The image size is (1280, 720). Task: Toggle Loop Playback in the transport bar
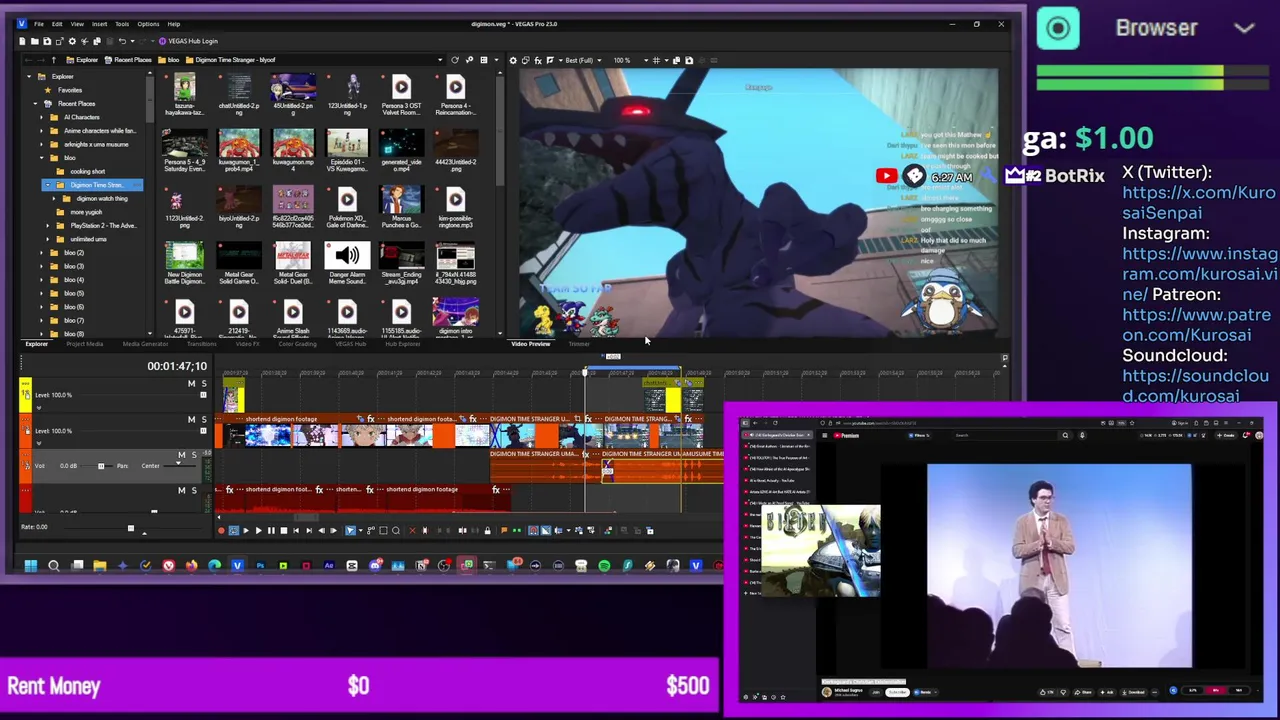pyautogui.click(x=234, y=531)
